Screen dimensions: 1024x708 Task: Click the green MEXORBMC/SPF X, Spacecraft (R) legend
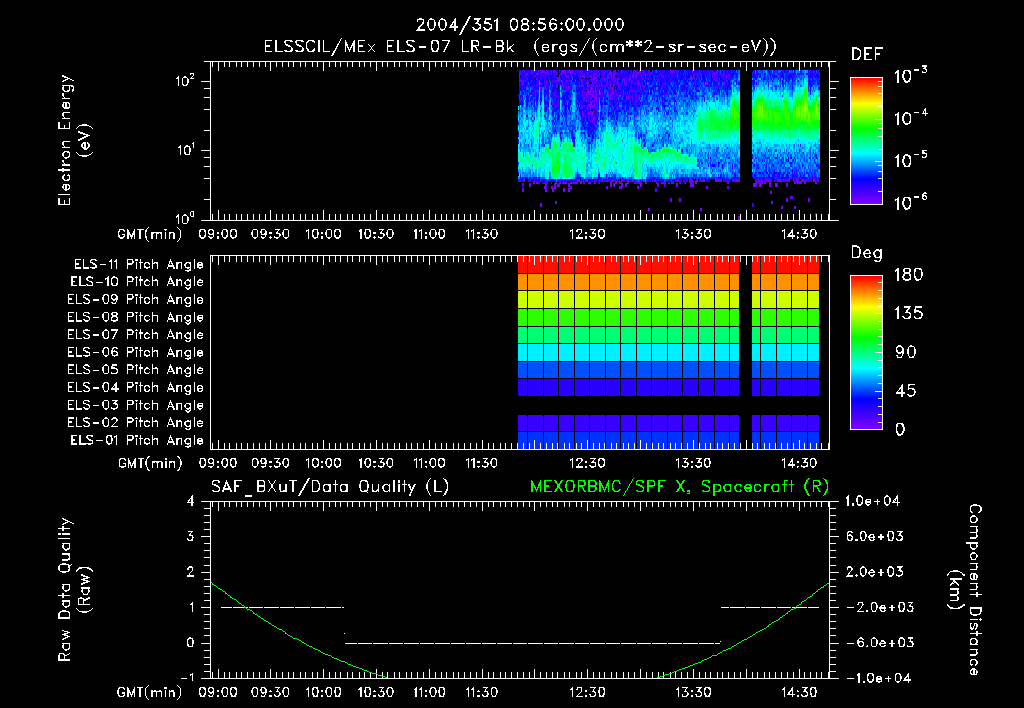coord(679,487)
